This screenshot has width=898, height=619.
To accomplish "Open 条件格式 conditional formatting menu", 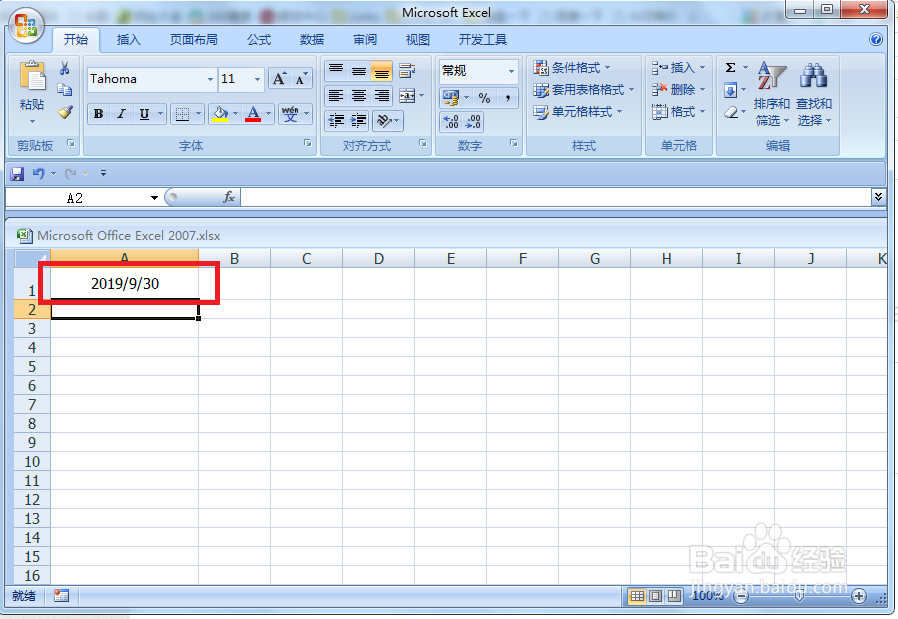I will [x=572, y=68].
